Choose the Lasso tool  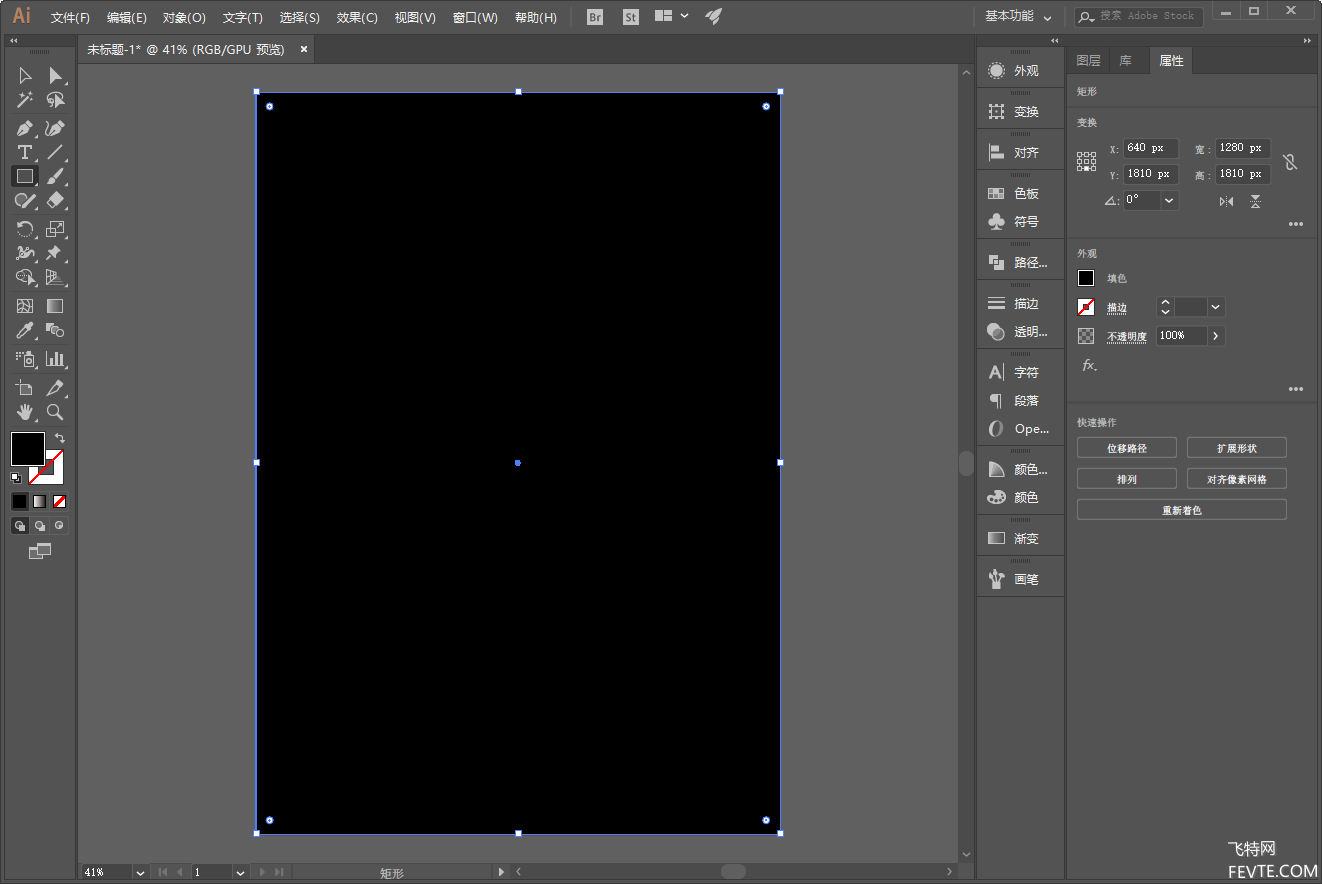pyautogui.click(x=56, y=100)
